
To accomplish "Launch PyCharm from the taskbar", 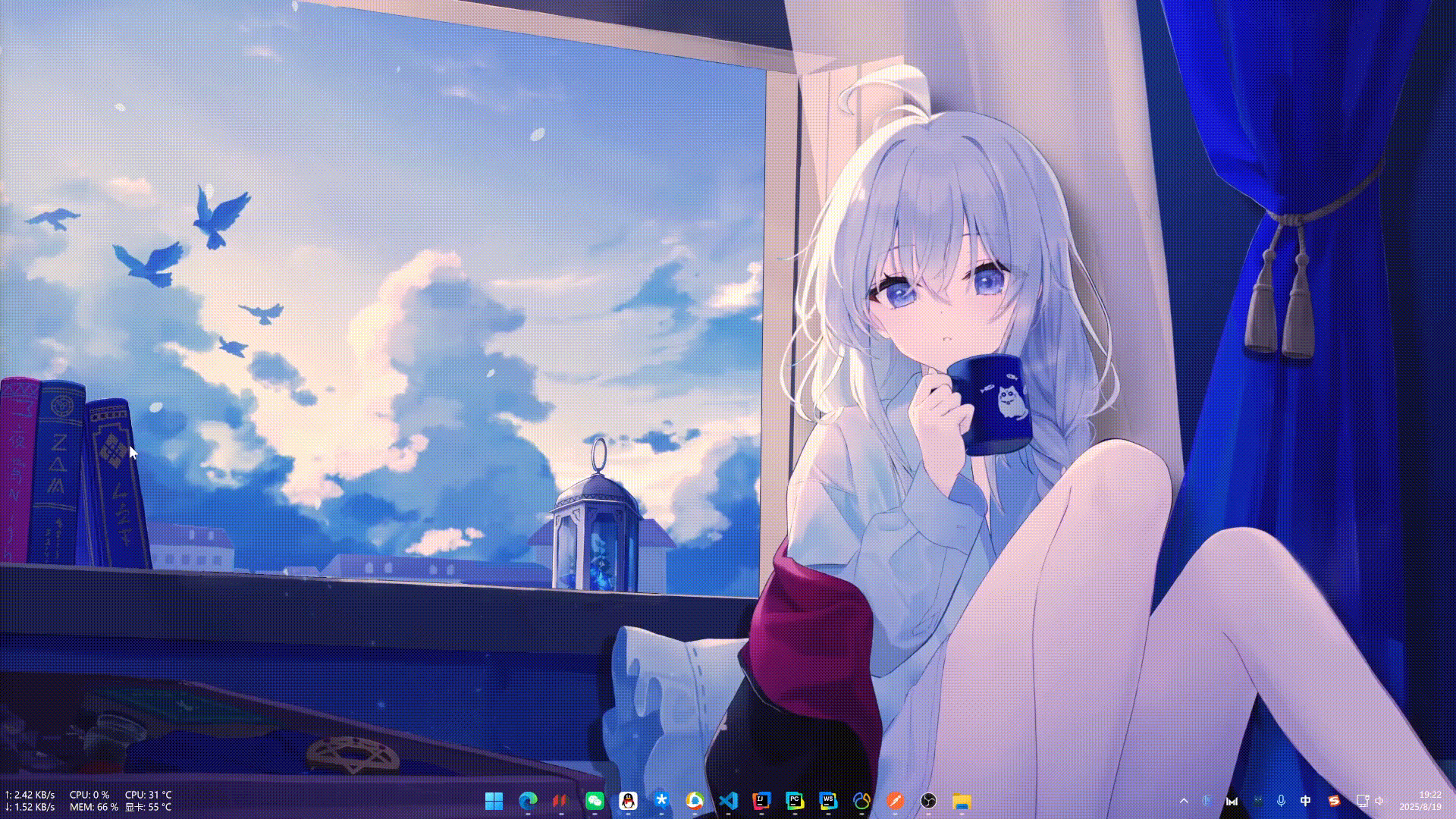I will click(x=795, y=801).
